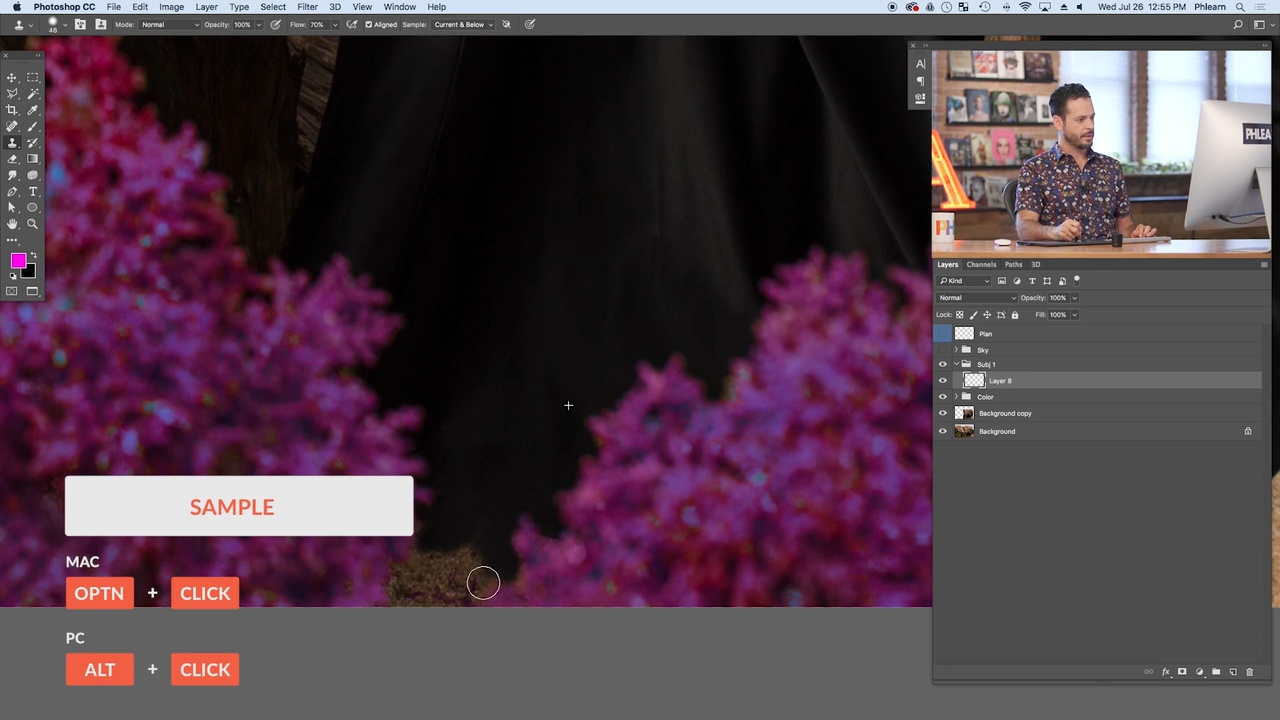The image size is (1280, 720).
Task: Show the Sky group visibility
Action: [x=942, y=350]
